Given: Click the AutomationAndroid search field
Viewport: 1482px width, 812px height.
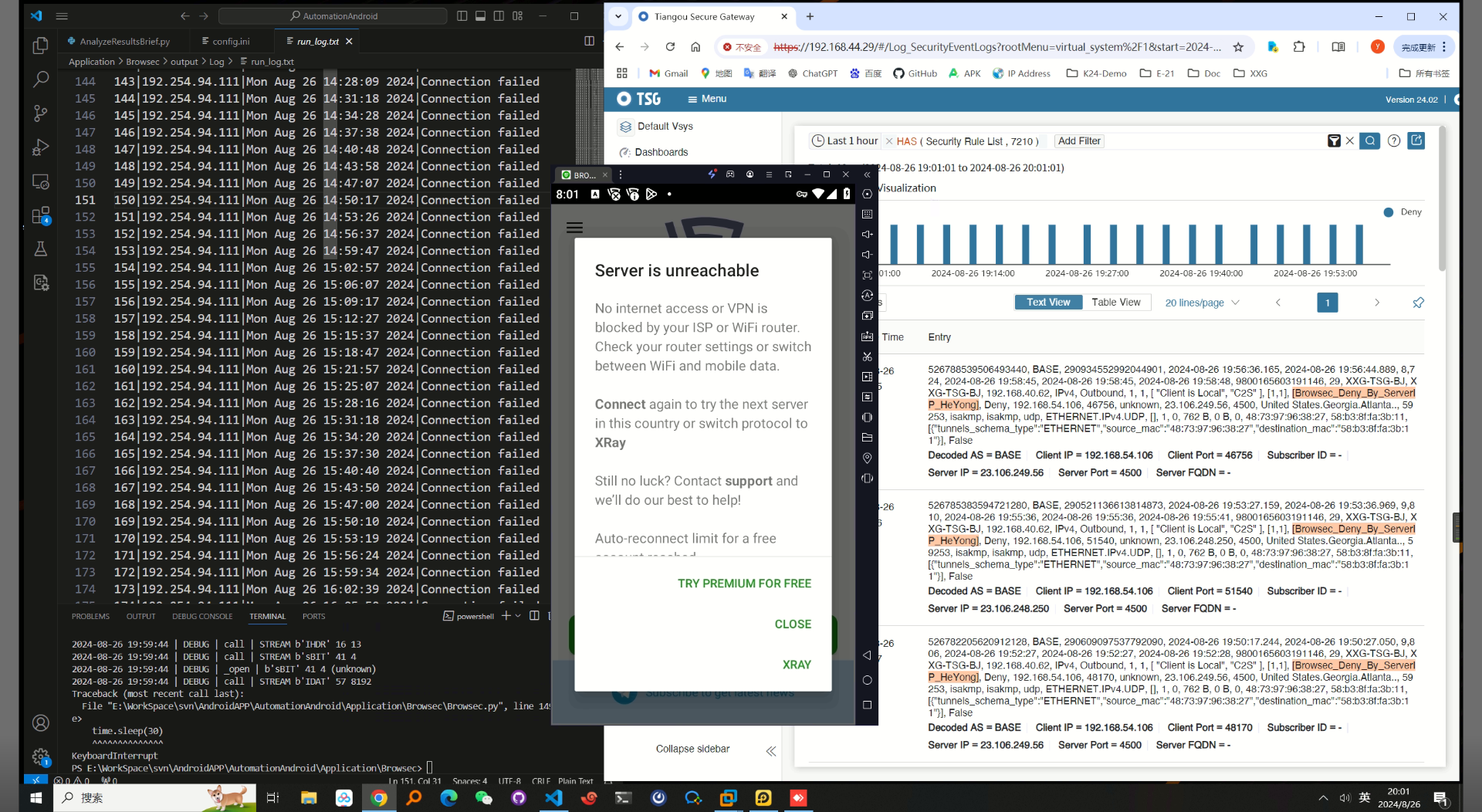Looking at the screenshot, I should pyautogui.click(x=333, y=15).
